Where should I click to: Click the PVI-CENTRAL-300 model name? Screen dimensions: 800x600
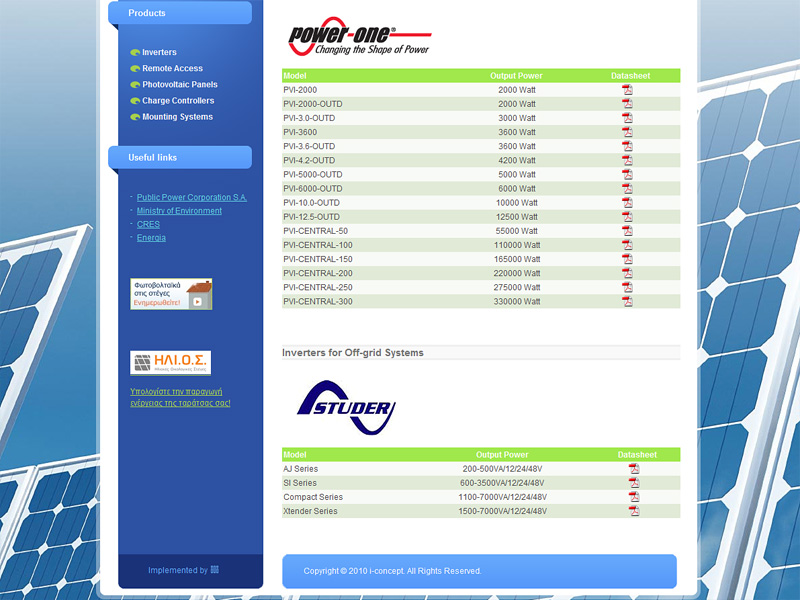[318, 302]
